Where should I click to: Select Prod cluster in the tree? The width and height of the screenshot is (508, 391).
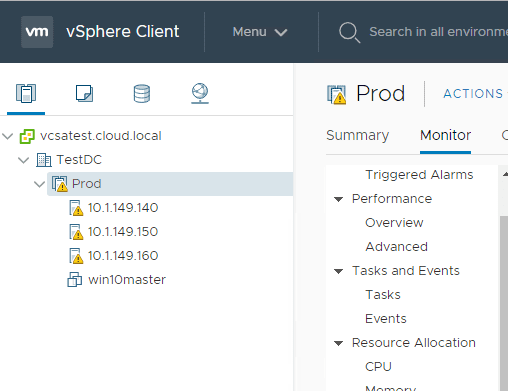87,184
